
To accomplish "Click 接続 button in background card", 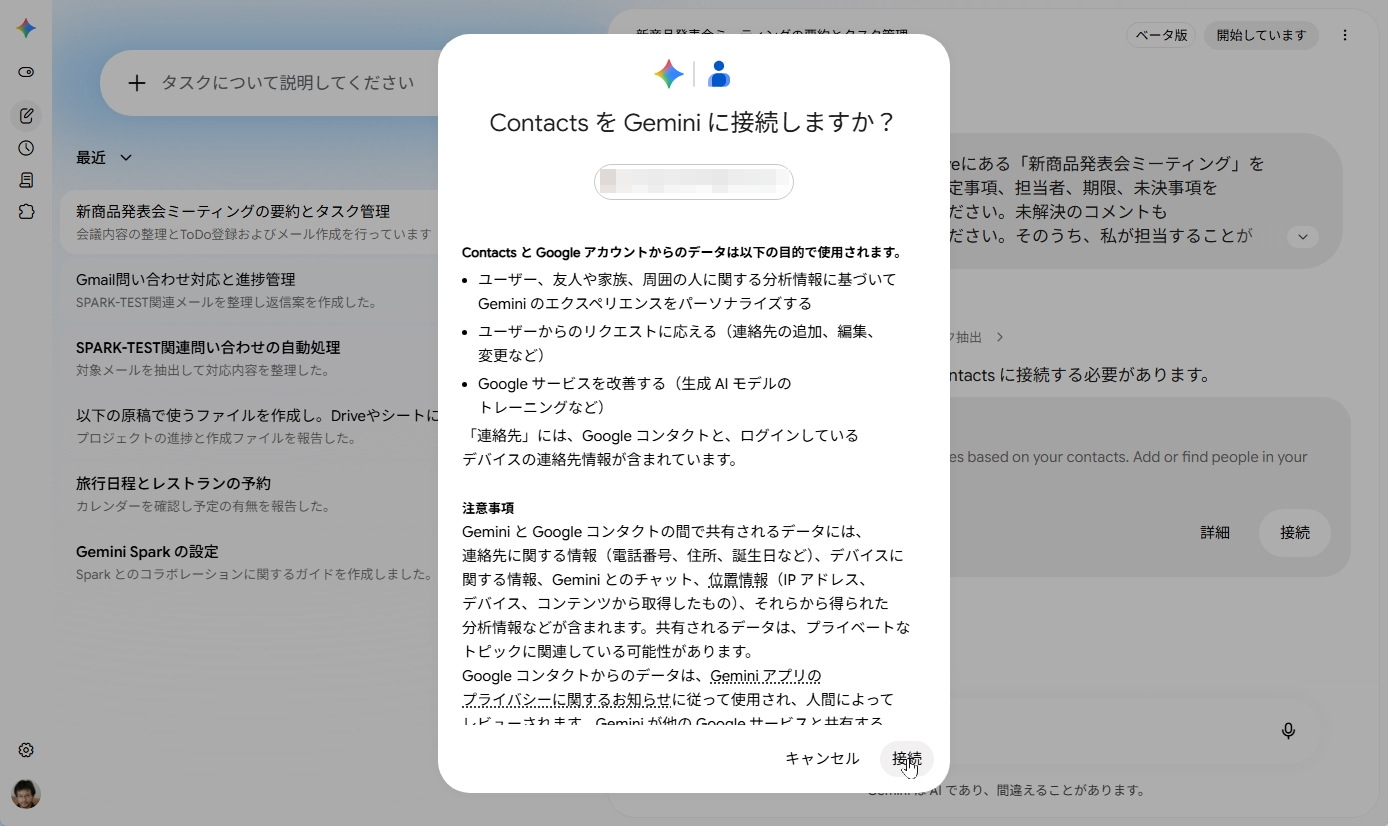I will [x=1295, y=533].
